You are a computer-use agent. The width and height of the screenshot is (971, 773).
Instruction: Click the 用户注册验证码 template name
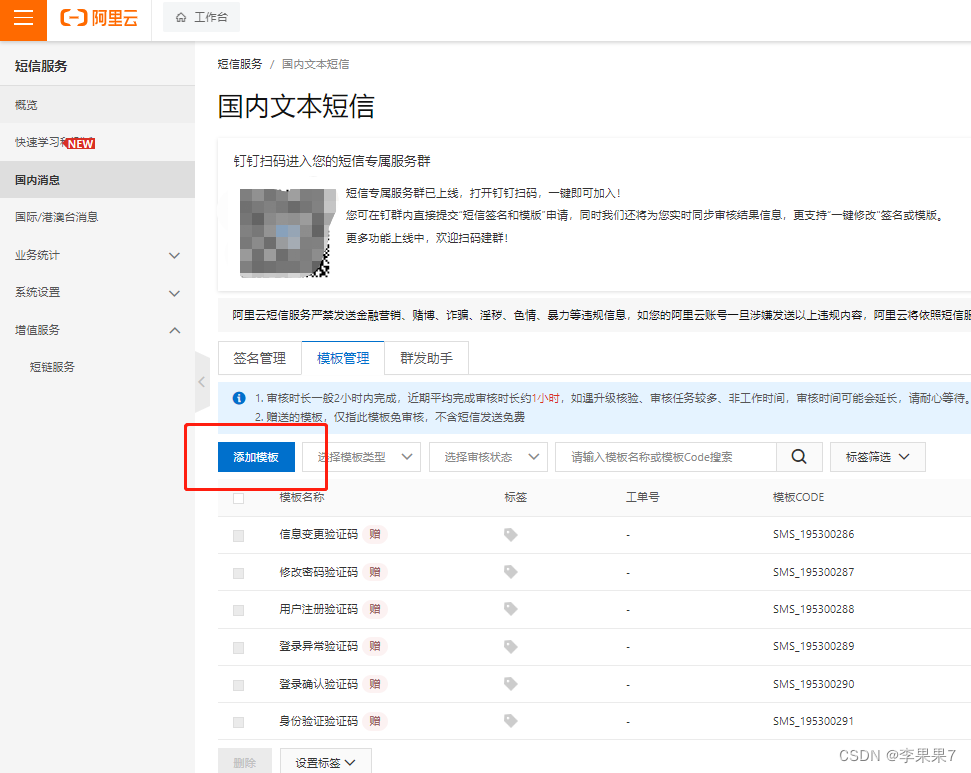tap(318, 609)
